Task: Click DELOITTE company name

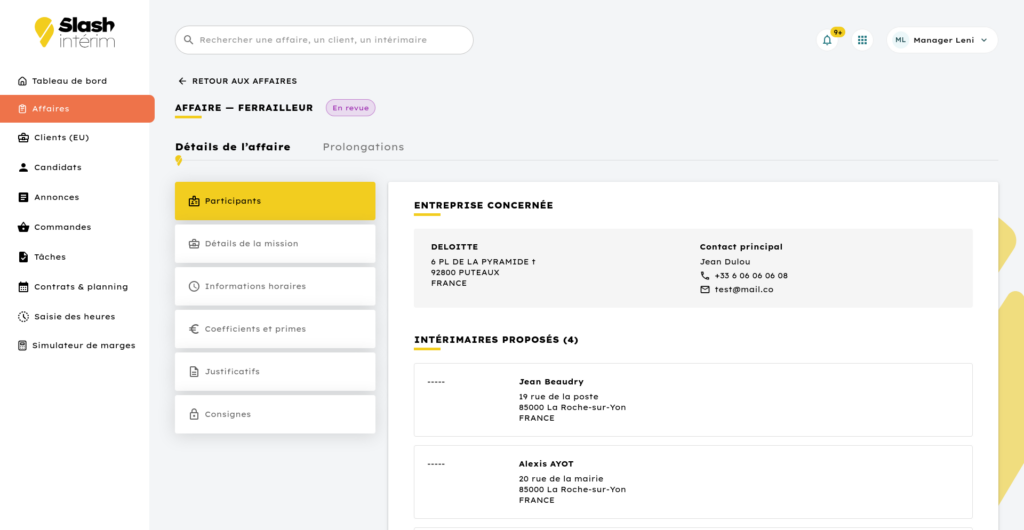Action: point(455,247)
